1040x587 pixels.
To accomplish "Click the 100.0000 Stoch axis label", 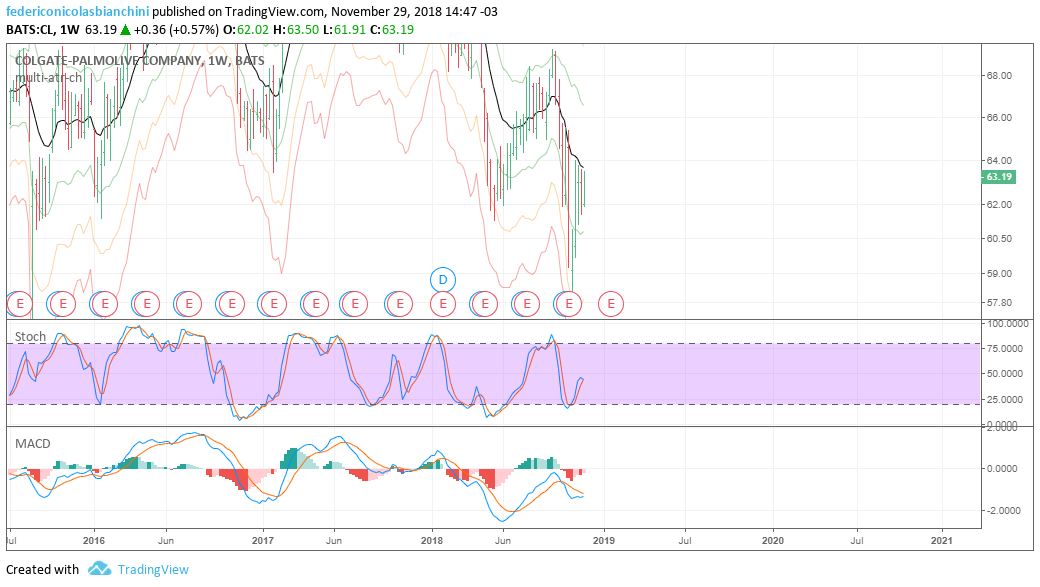I will [1008, 324].
